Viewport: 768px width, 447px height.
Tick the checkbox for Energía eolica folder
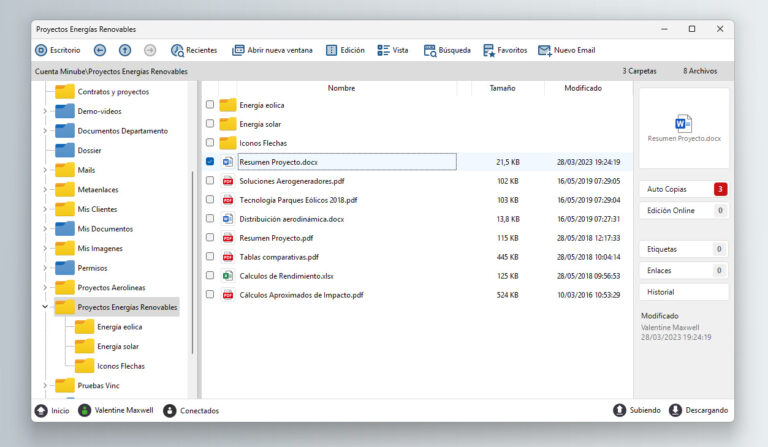pos(210,104)
